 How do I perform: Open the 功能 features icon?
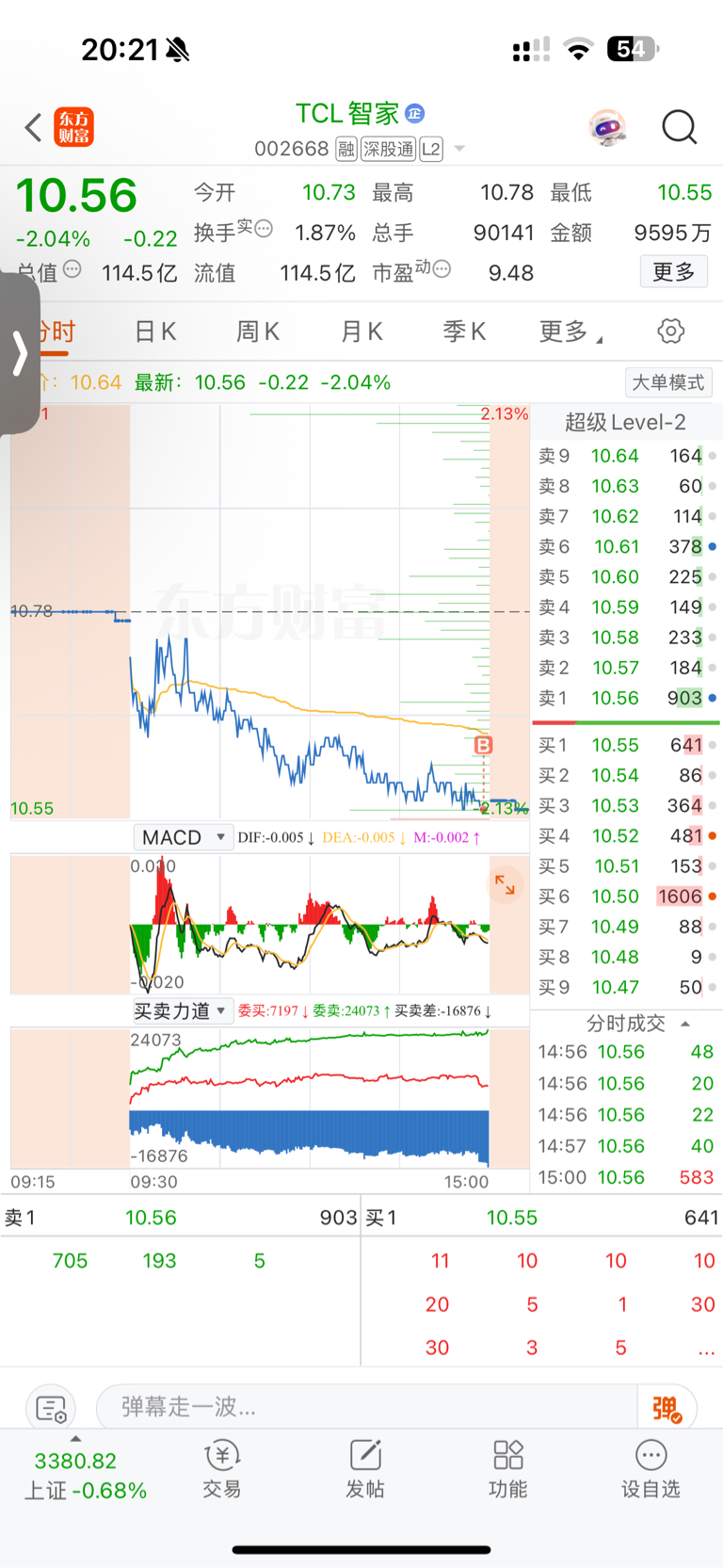(508, 1468)
